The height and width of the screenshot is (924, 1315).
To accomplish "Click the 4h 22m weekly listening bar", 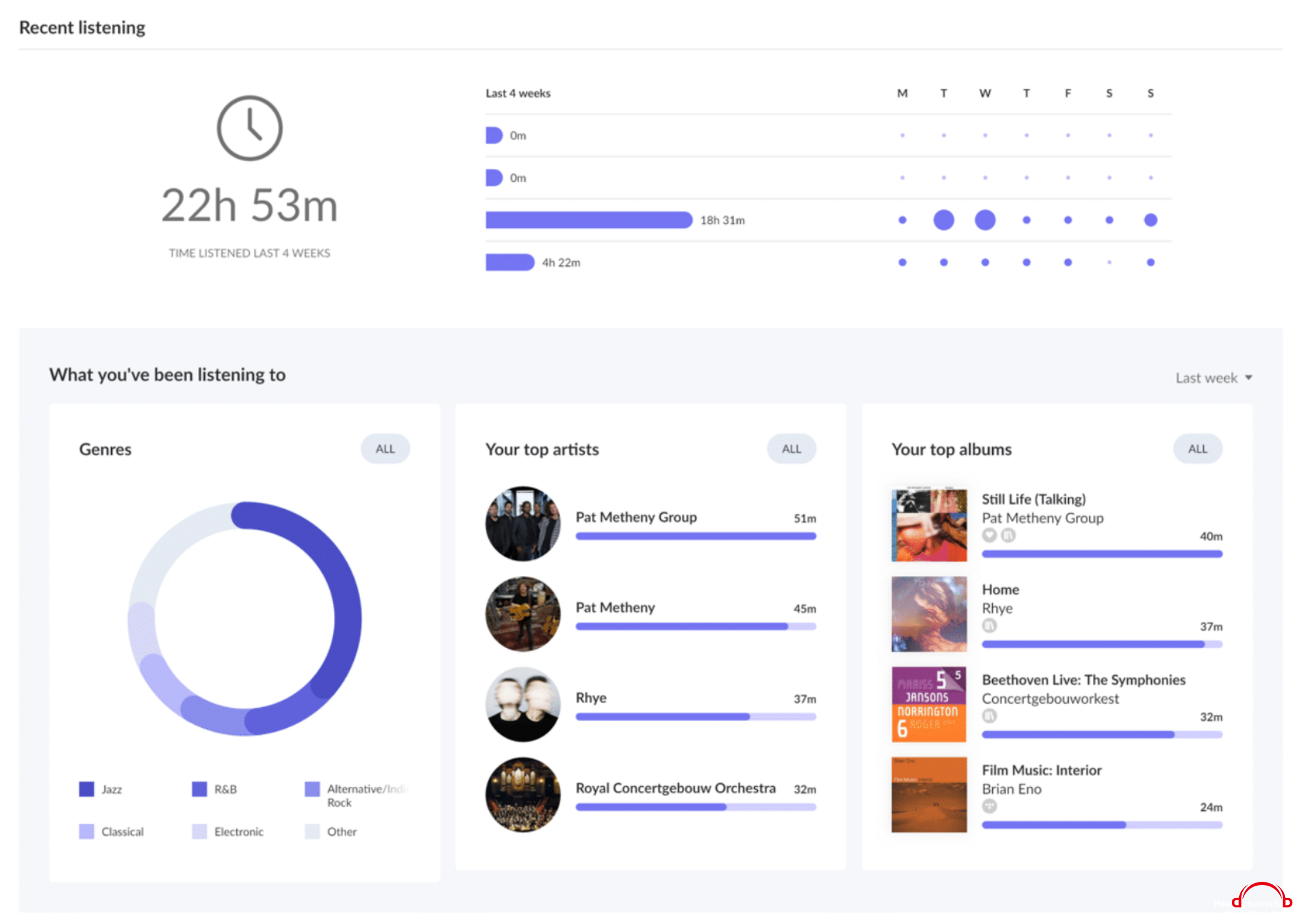I will (x=510, y=262).
